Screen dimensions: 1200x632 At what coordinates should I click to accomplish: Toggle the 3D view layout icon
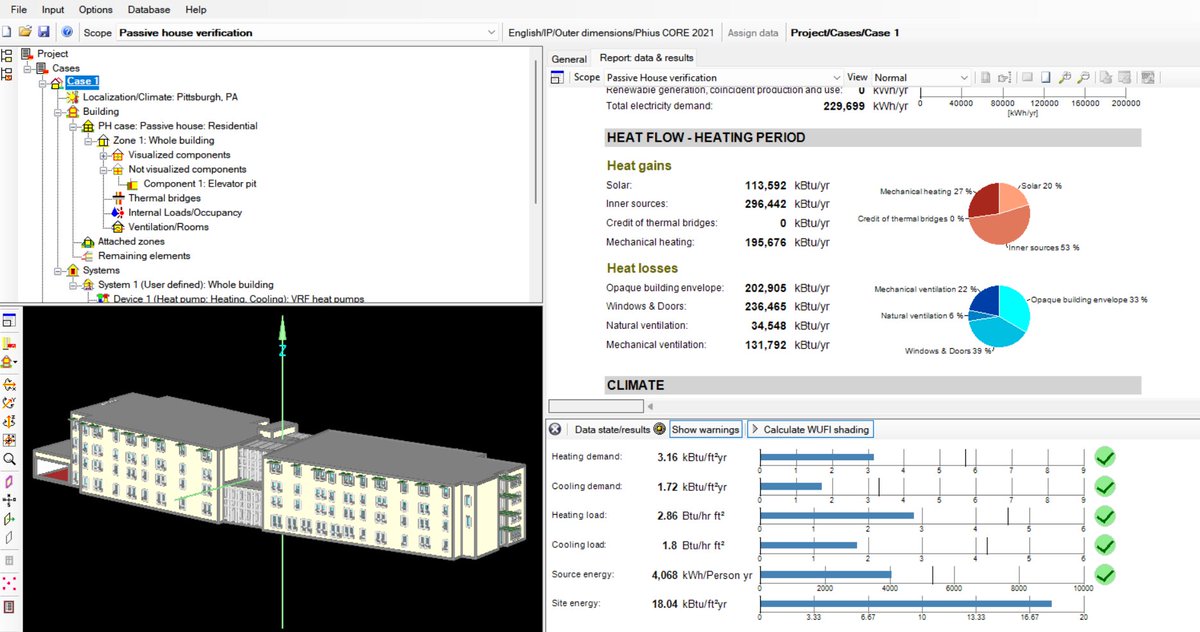[9, 321]
